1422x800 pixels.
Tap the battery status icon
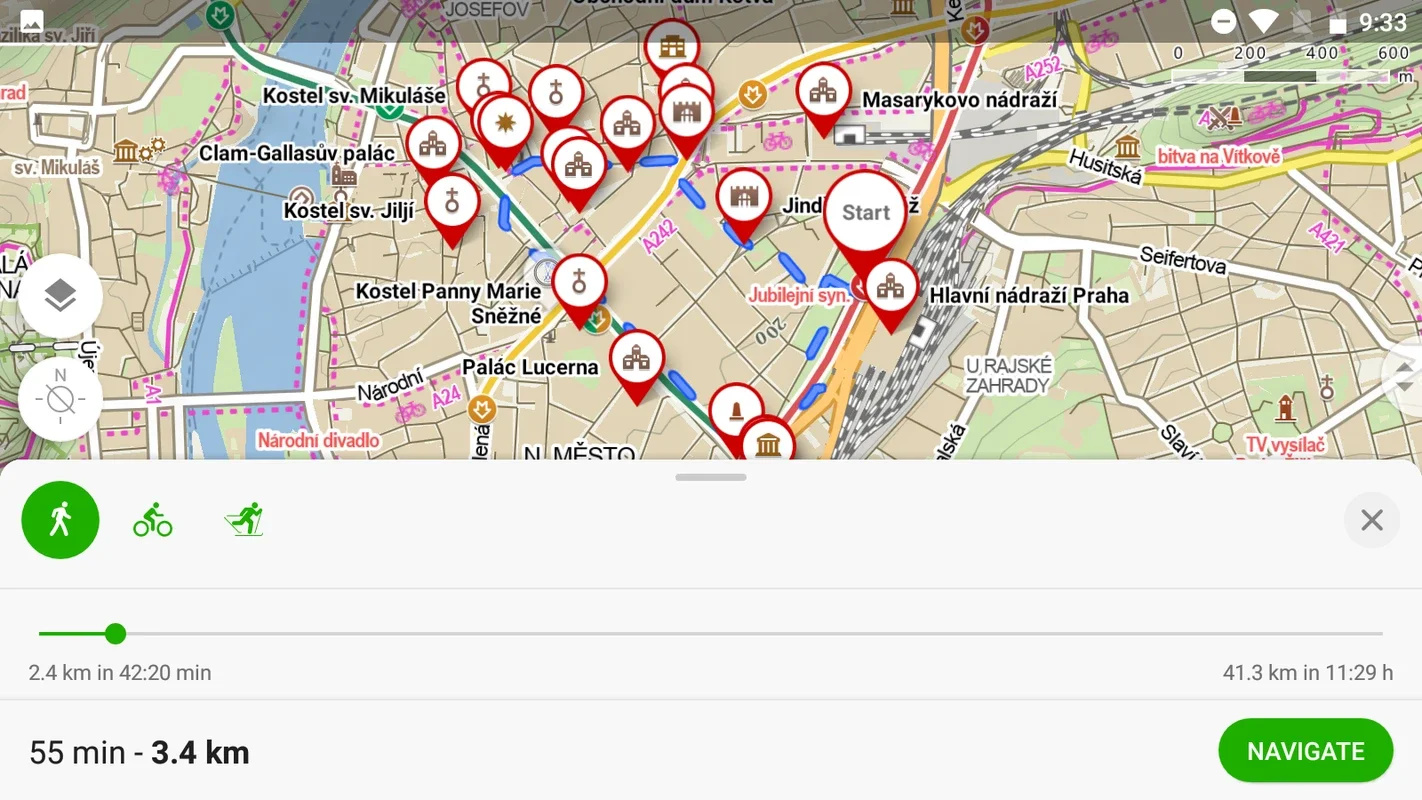click(x=1337, y=23)
